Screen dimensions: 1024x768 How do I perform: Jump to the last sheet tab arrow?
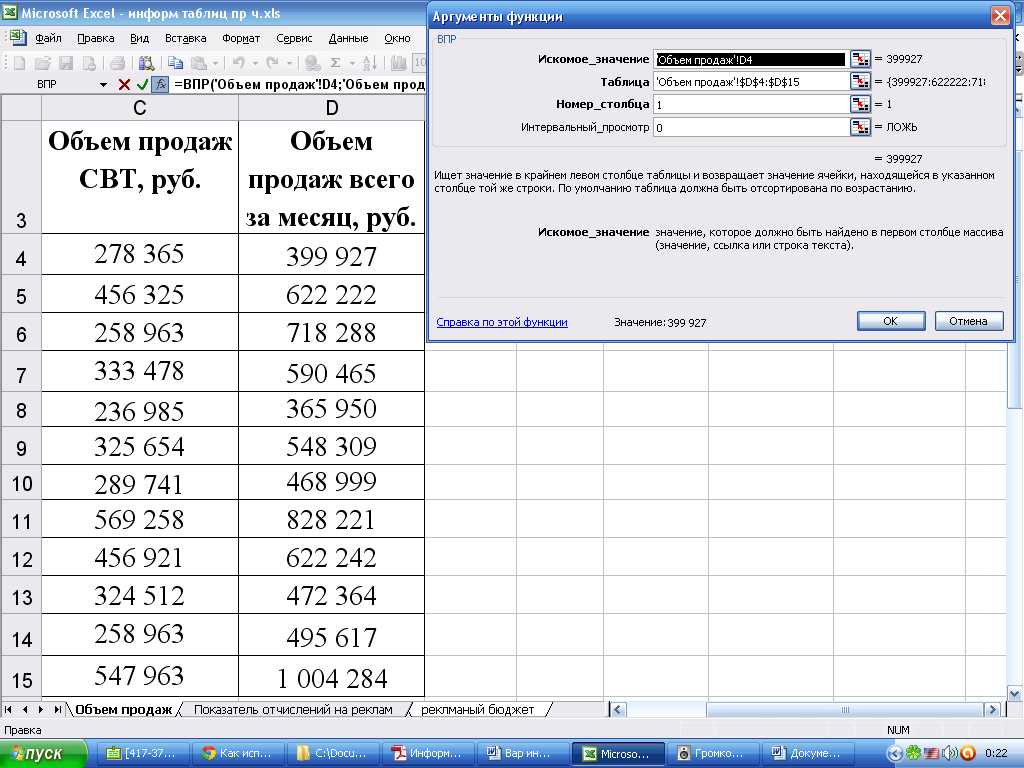pos(57,709)
